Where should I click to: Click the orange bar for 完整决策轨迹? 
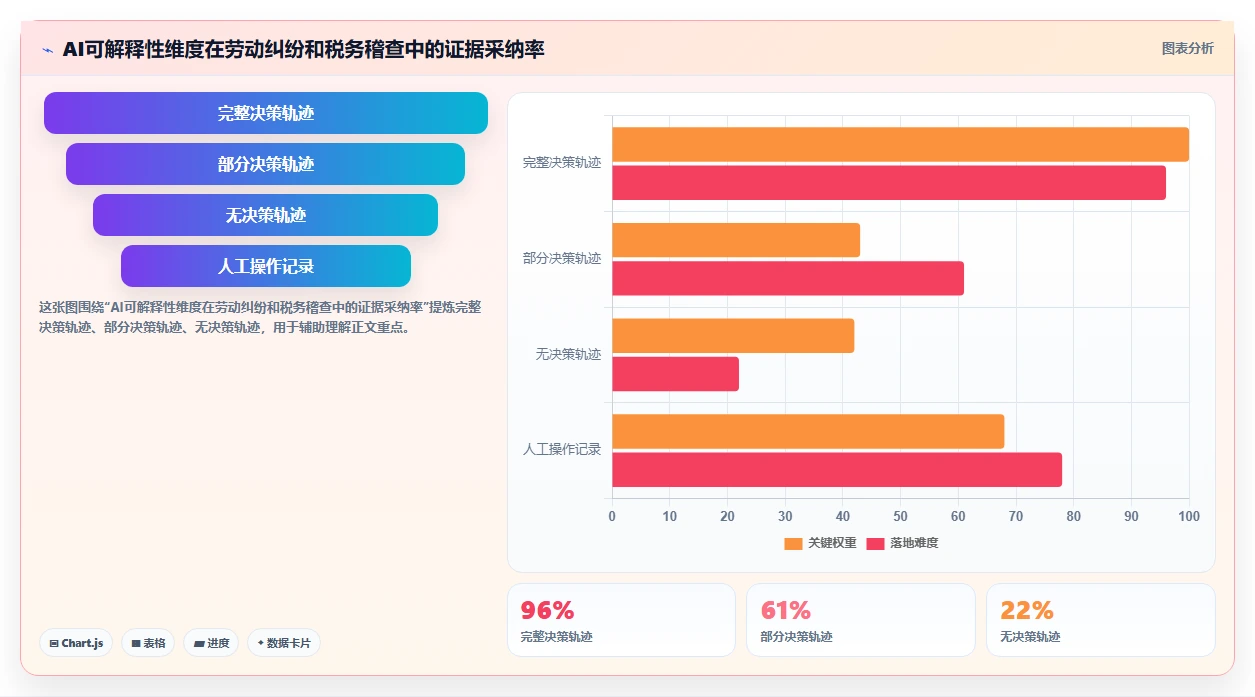(x=900, y=144)
